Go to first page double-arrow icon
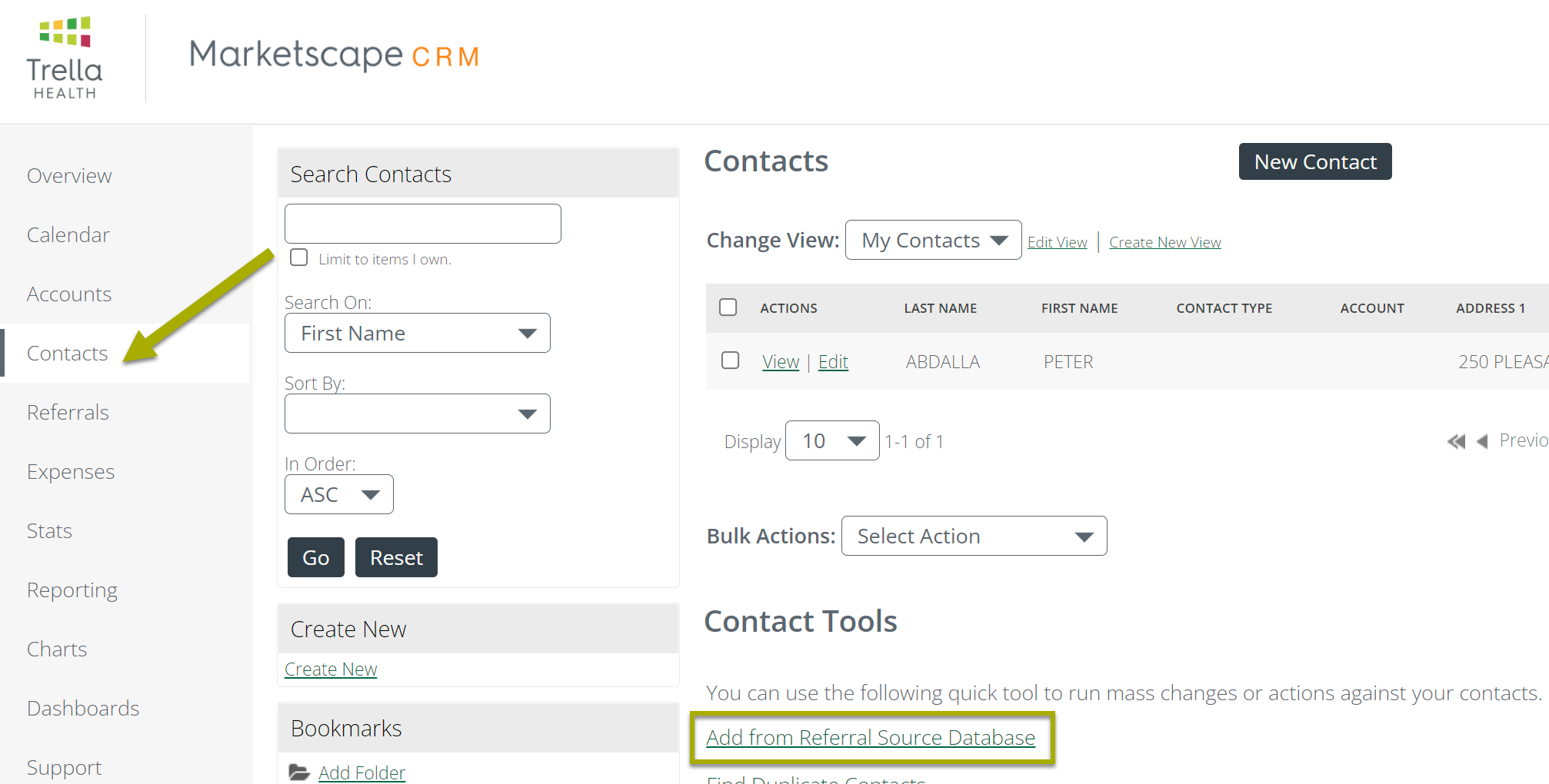1549x784 pixels. (1456, 441)
